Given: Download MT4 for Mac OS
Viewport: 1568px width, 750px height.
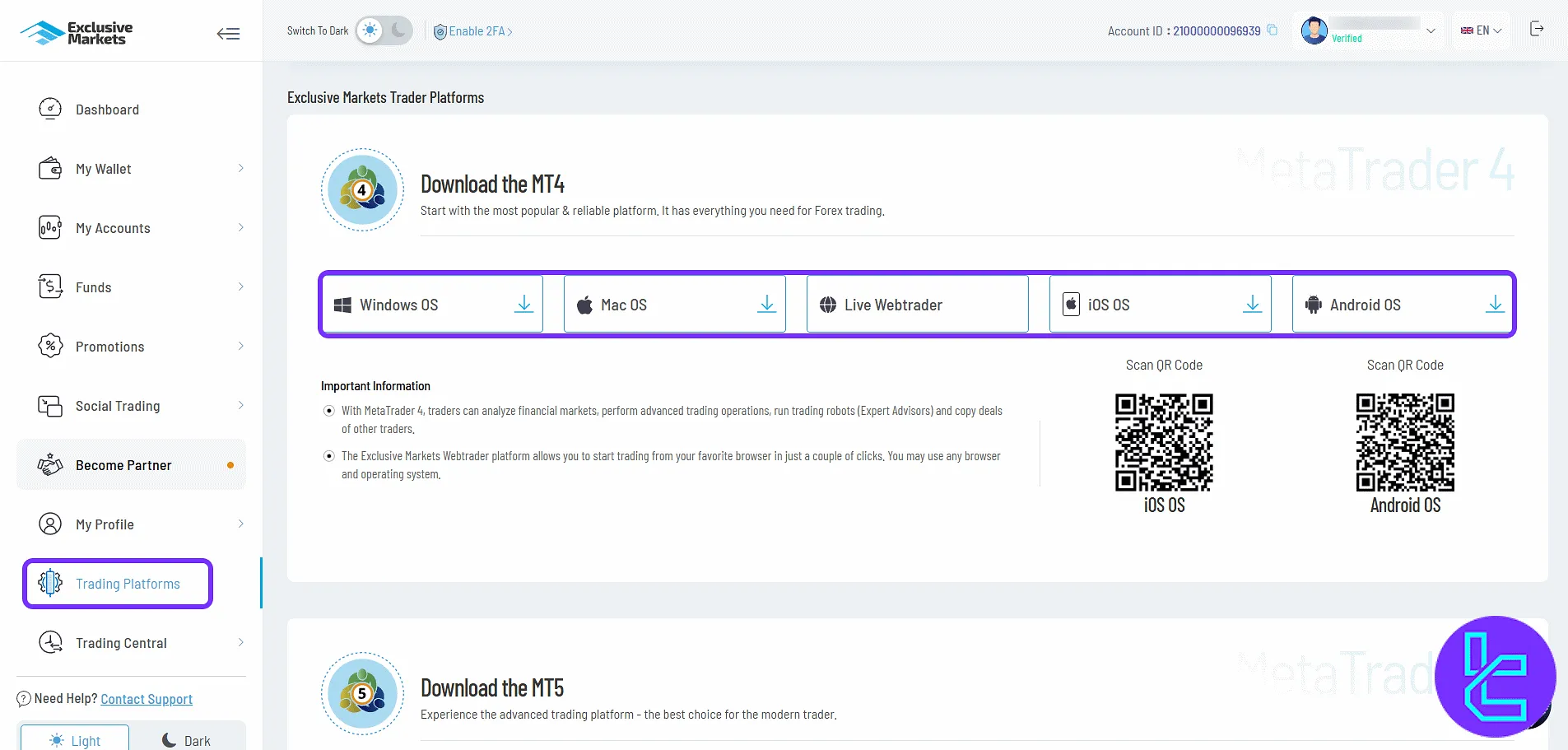Looking at the screenshot, I should tap(675, 305).
